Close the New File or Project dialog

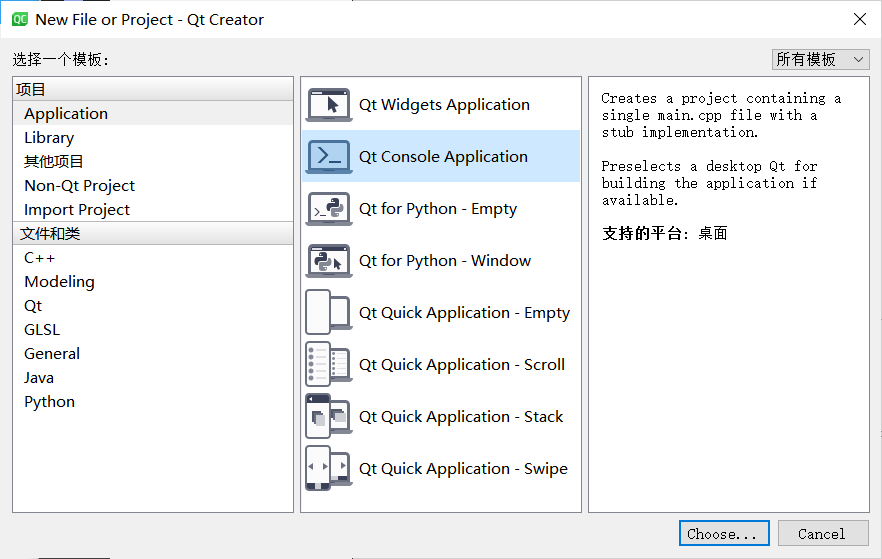coord(860,19)
